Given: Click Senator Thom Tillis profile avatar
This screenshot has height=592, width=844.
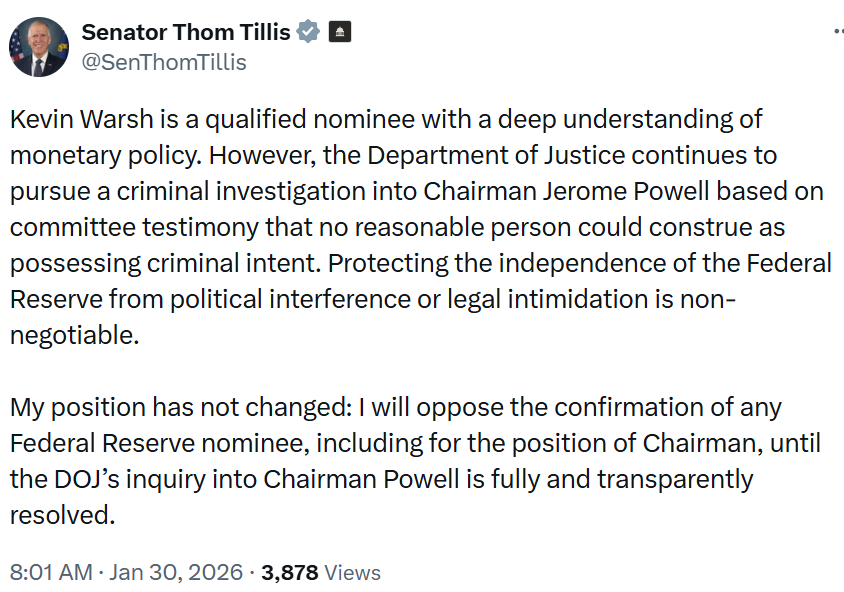Looking at the screenshot, I should point(40,47).
